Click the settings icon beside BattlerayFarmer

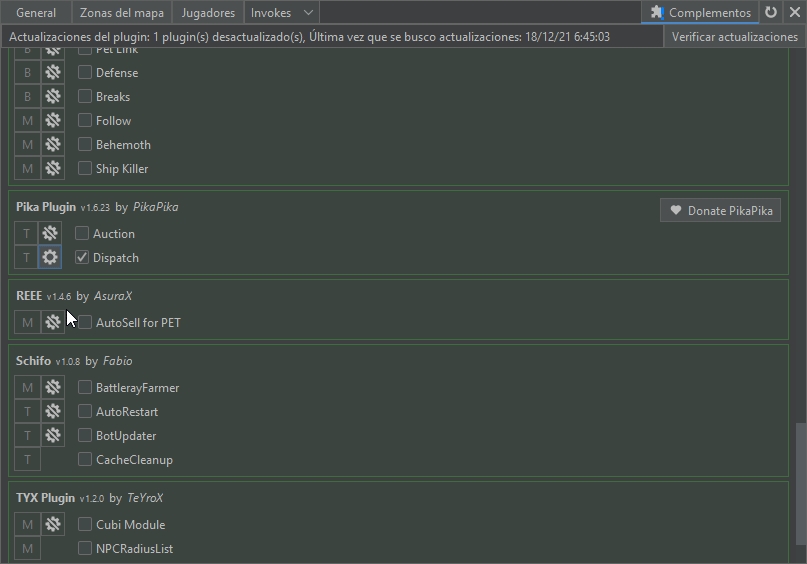point(53,388)
